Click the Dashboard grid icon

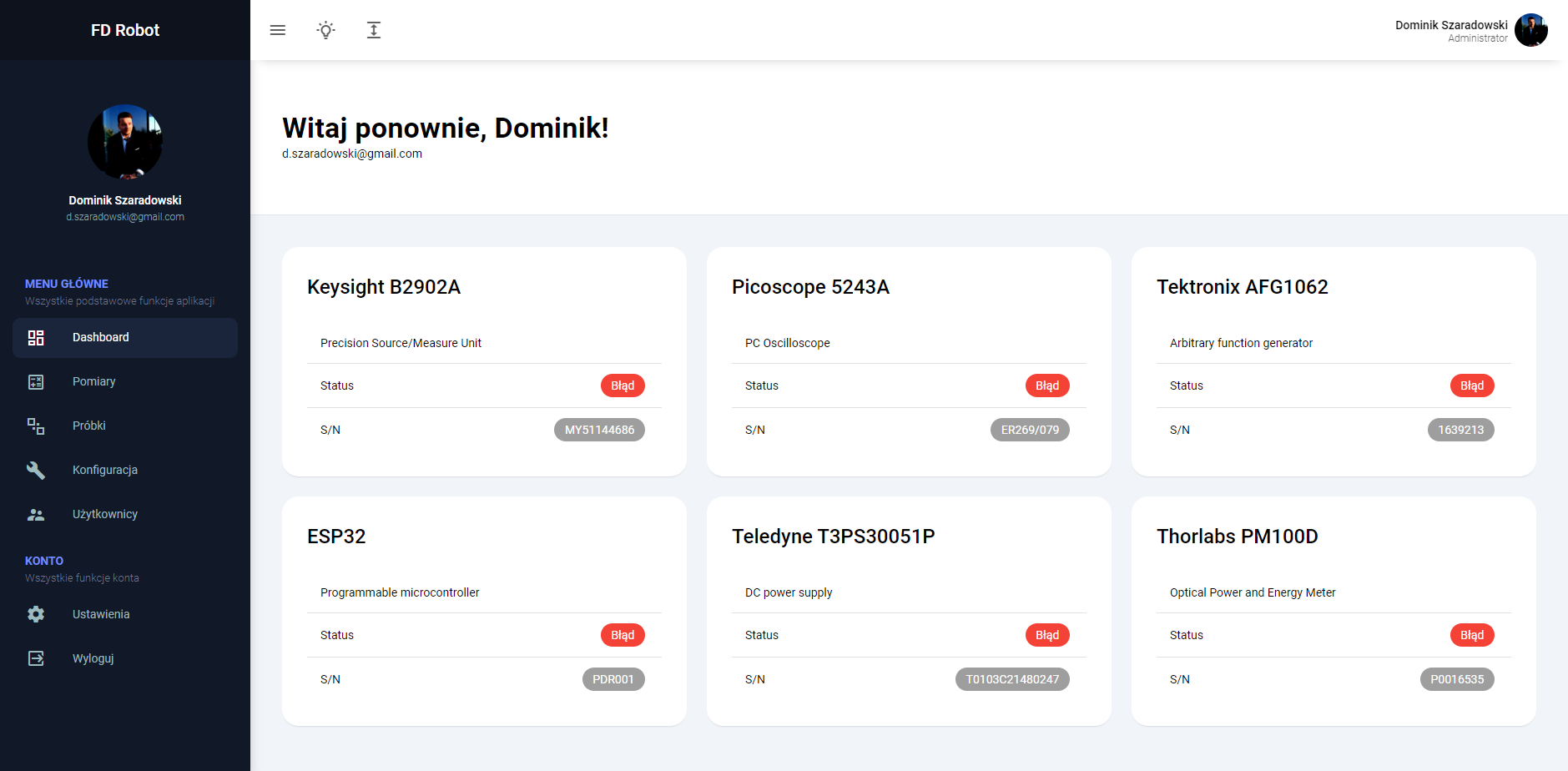(x=36, y=338)
